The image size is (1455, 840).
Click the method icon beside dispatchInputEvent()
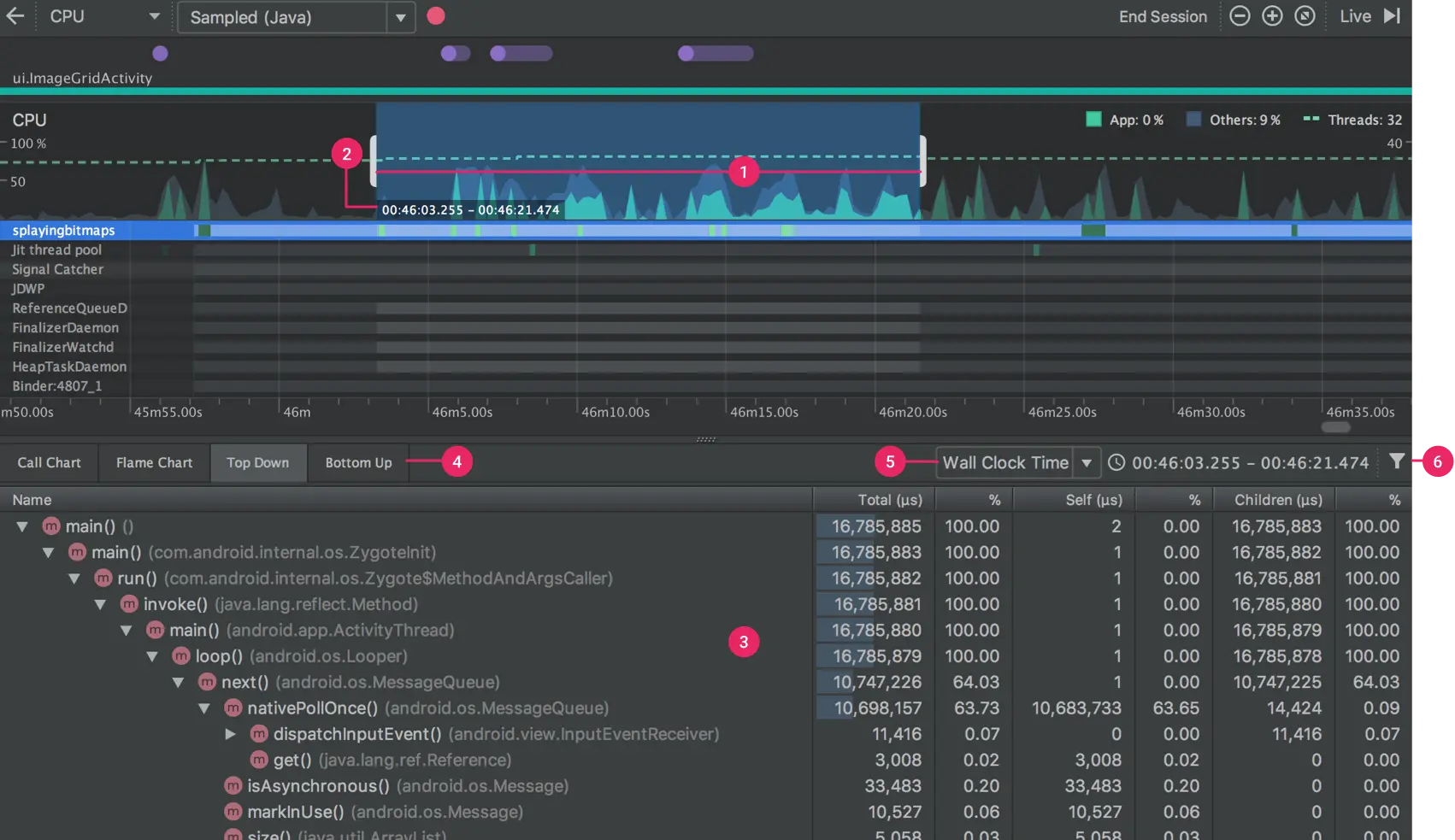pyautogui.click(x=259, y=734)
